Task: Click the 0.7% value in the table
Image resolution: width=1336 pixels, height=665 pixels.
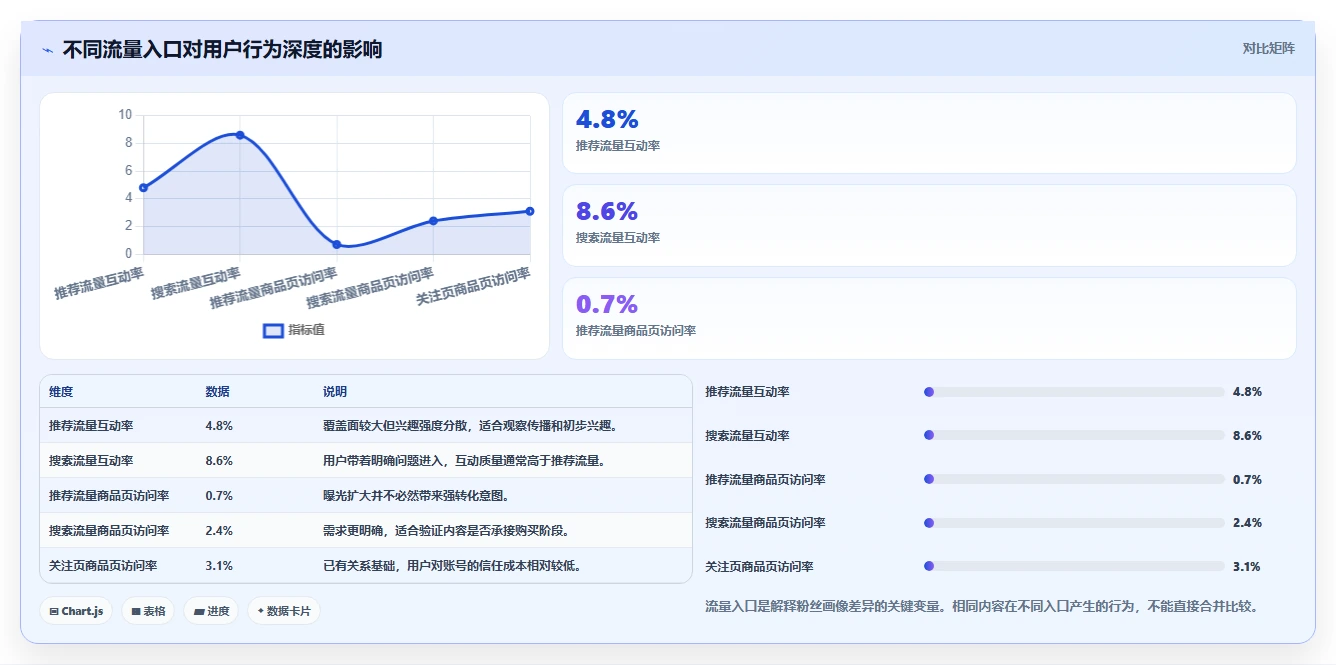Action: [x=219, y=496]
